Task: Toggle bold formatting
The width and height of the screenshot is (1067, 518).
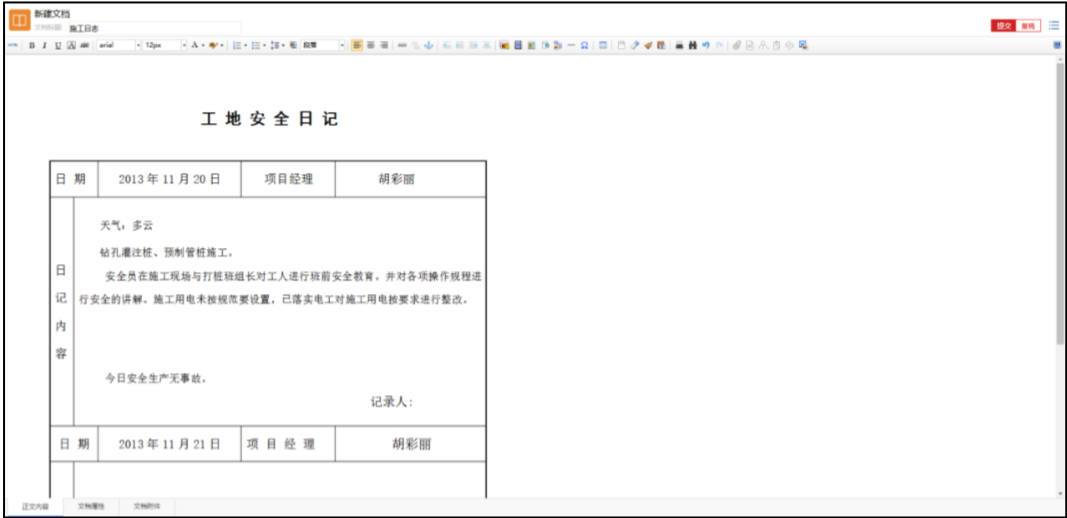Action: tap(31, 46)
